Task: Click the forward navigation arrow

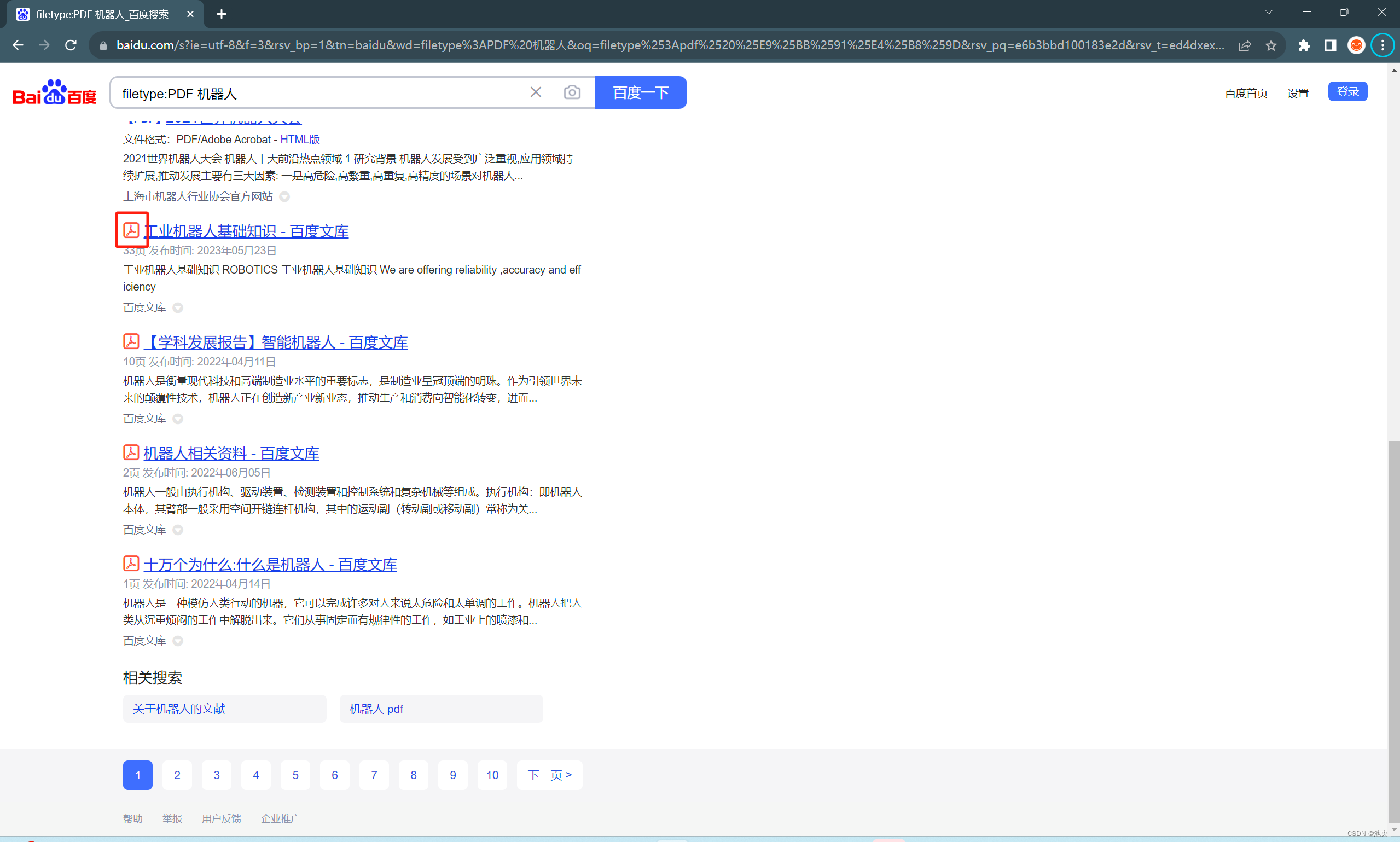Action: (44, 45)
